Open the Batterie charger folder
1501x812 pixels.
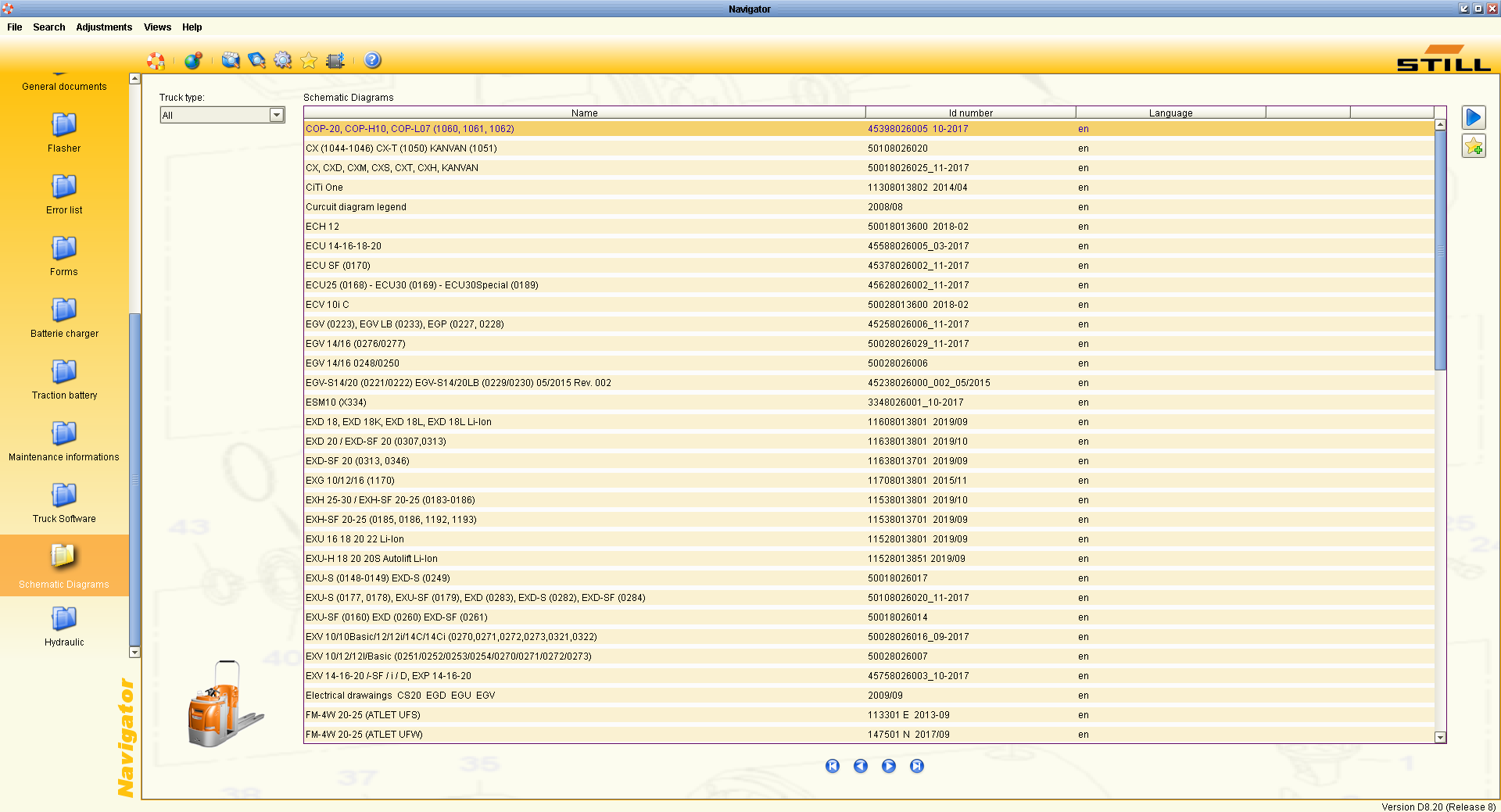point(64,317)
